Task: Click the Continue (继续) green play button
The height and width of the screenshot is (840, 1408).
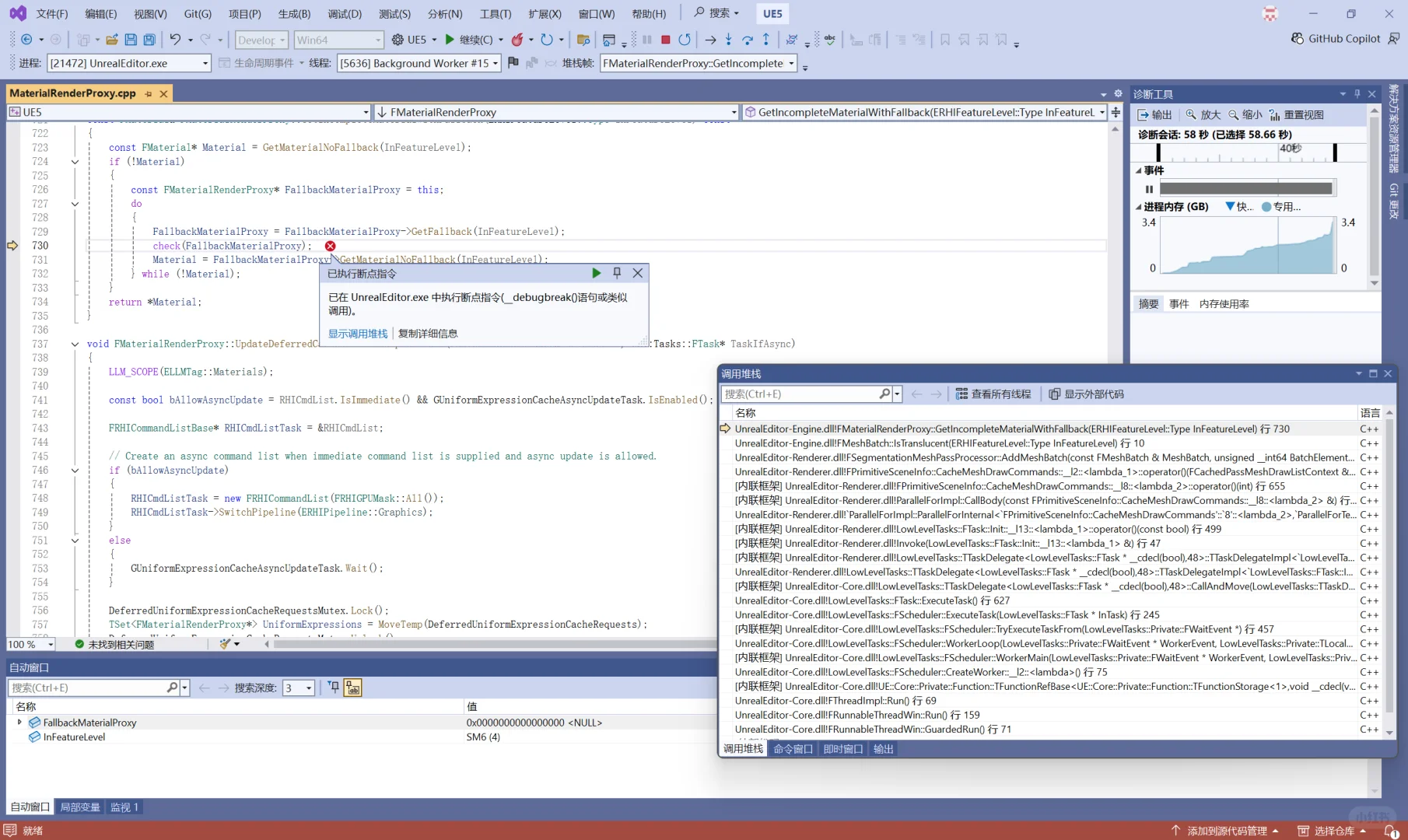Action: tap(450, 40)
